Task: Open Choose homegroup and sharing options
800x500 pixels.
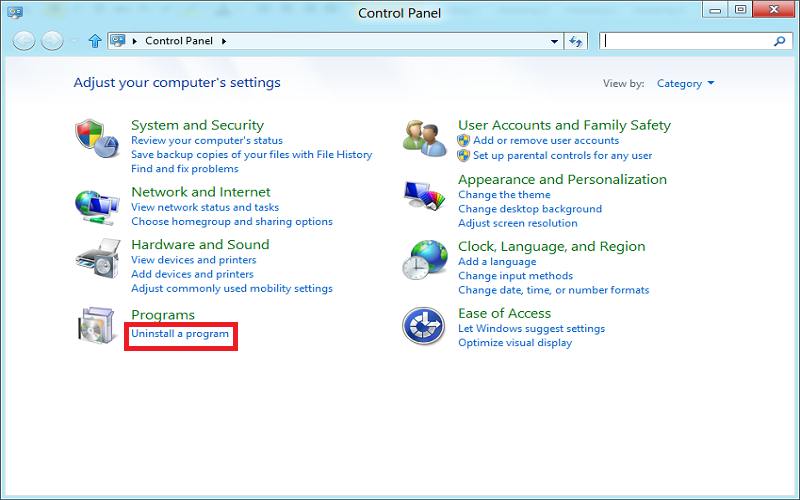Action: tap(232, 221)
